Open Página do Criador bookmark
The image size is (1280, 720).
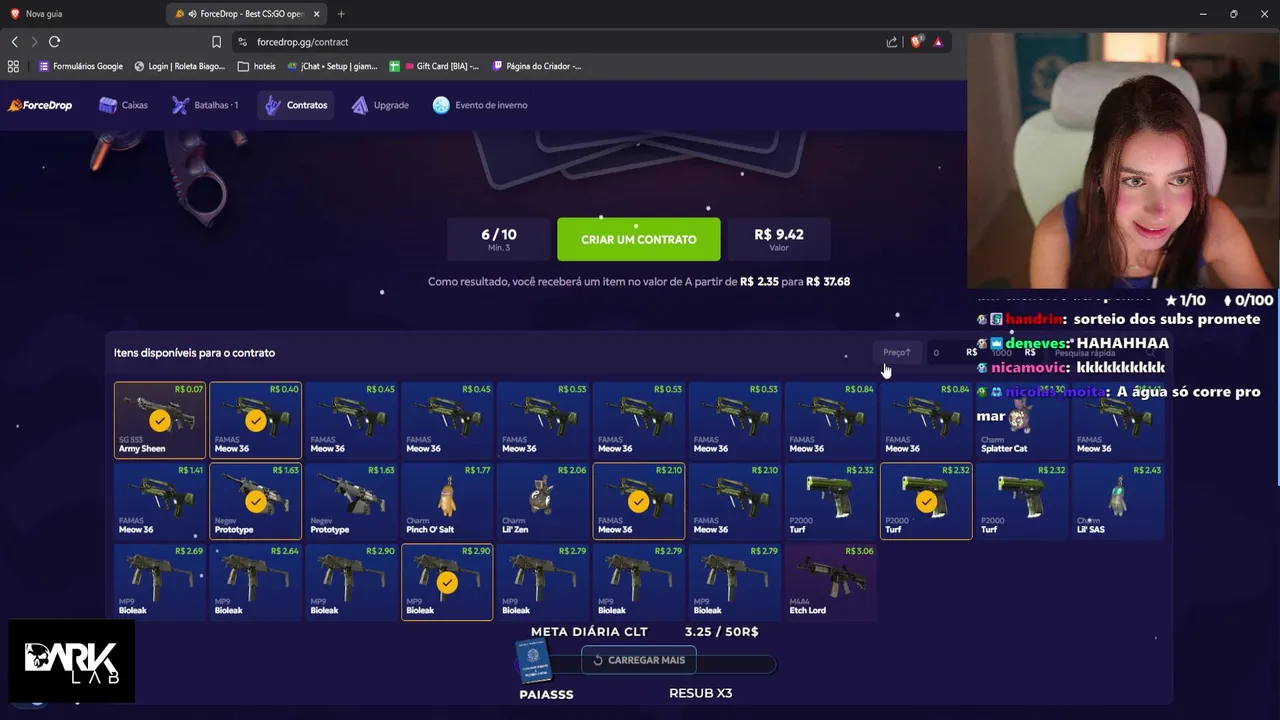coord(537,66)
